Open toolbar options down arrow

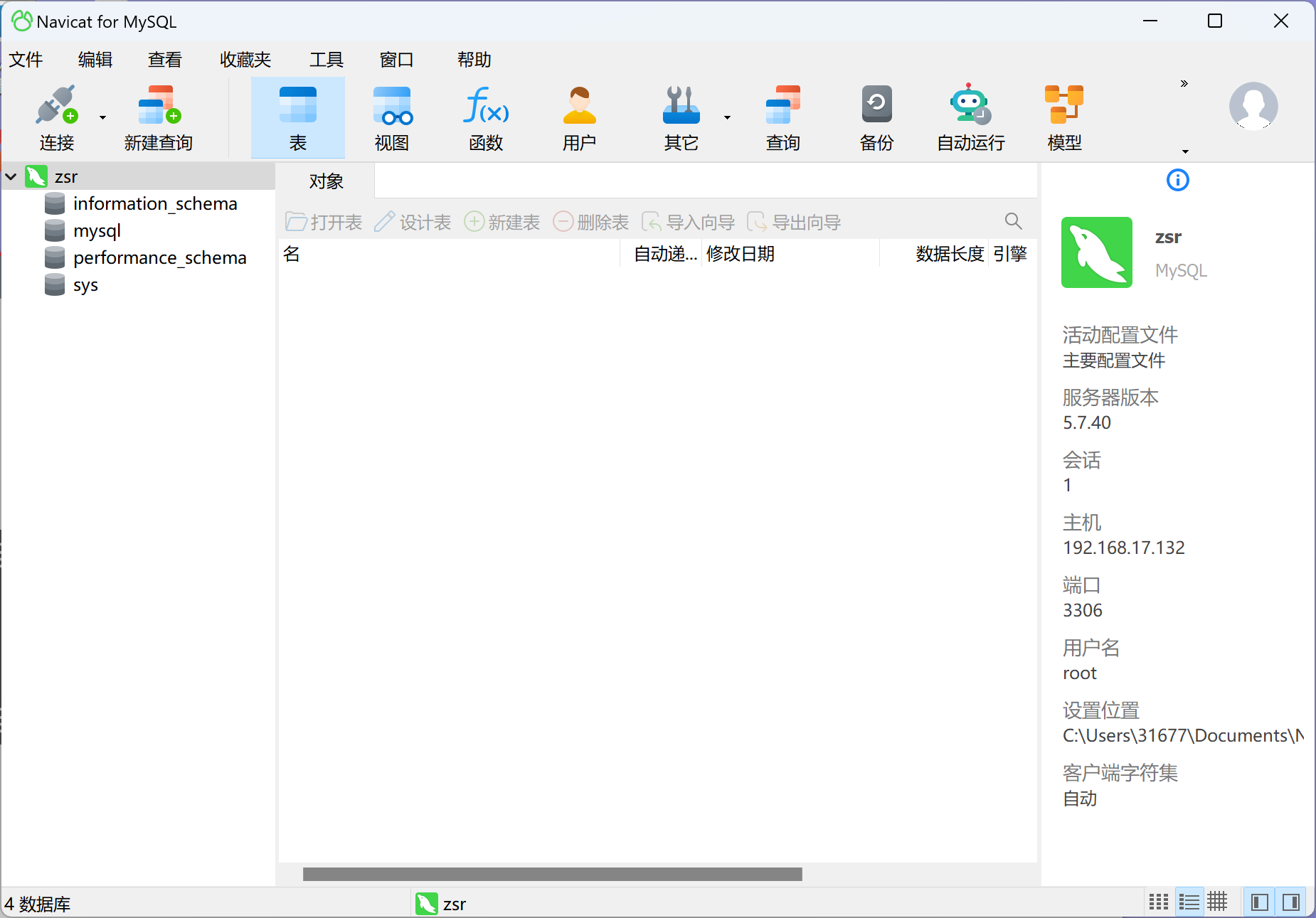[1185, 151]
